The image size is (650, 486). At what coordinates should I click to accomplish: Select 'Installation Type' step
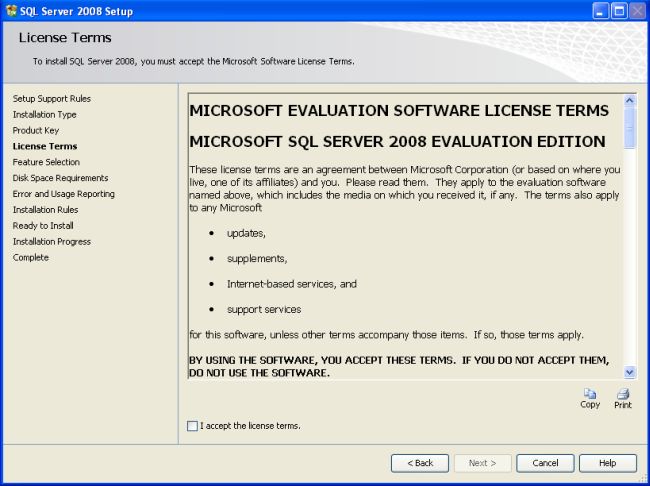[44, 114]
